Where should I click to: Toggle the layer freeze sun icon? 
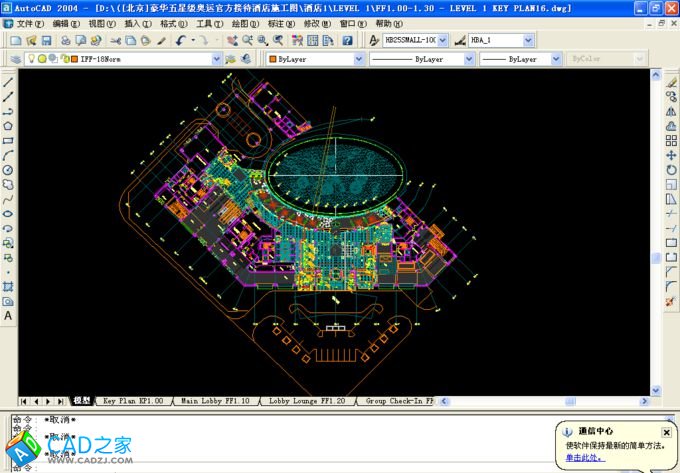(x=42, y=60)
